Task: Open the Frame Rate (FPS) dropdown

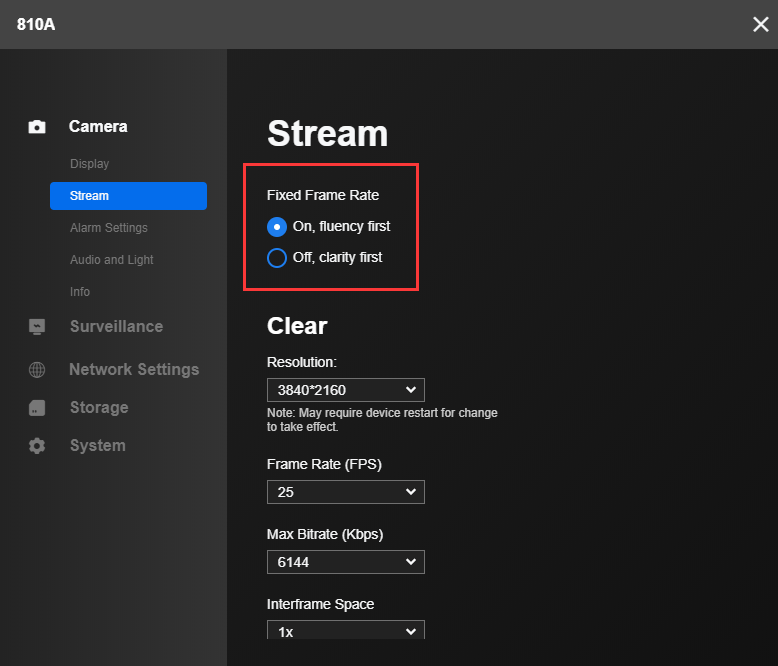Action: click(x=345, y=492)
